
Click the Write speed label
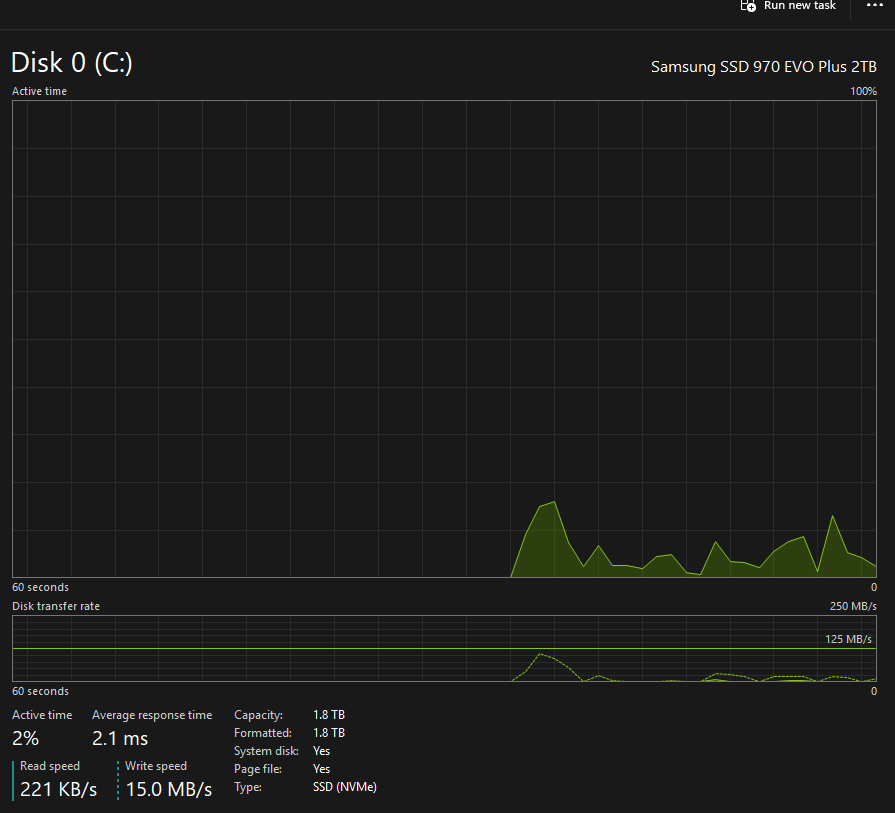click(156, 766)
